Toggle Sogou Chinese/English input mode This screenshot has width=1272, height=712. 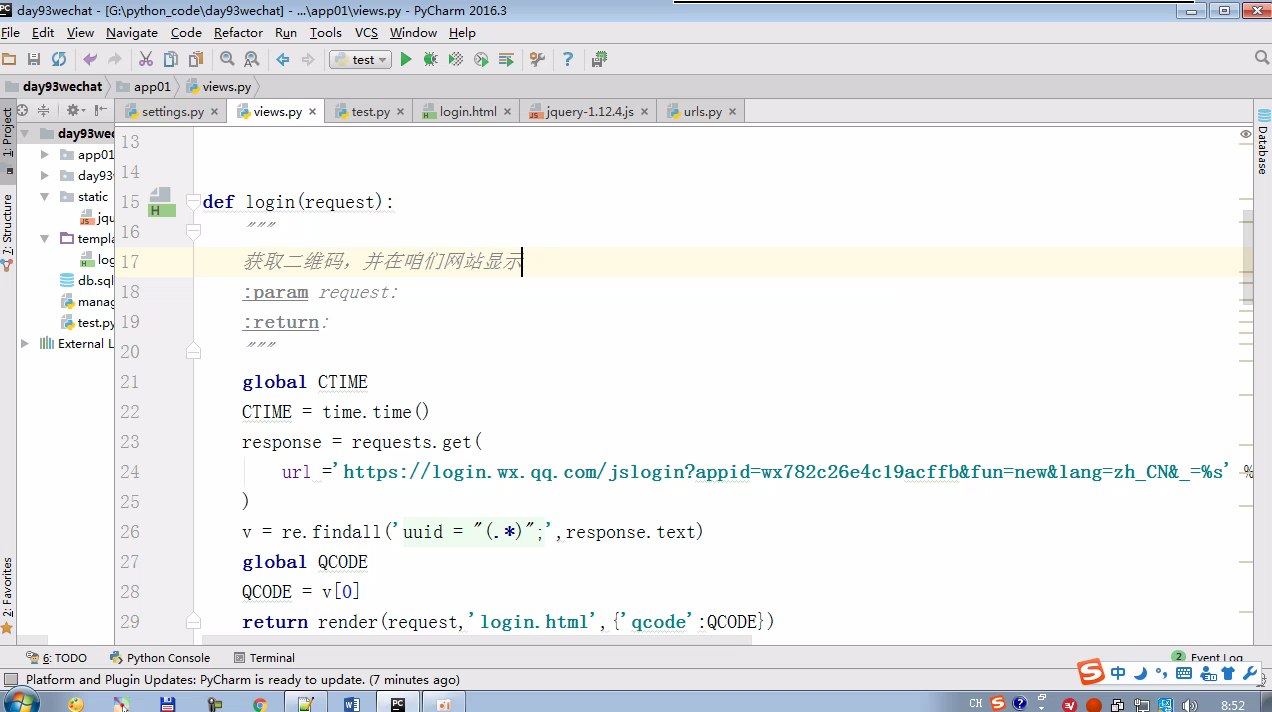tap(1118, 673)
